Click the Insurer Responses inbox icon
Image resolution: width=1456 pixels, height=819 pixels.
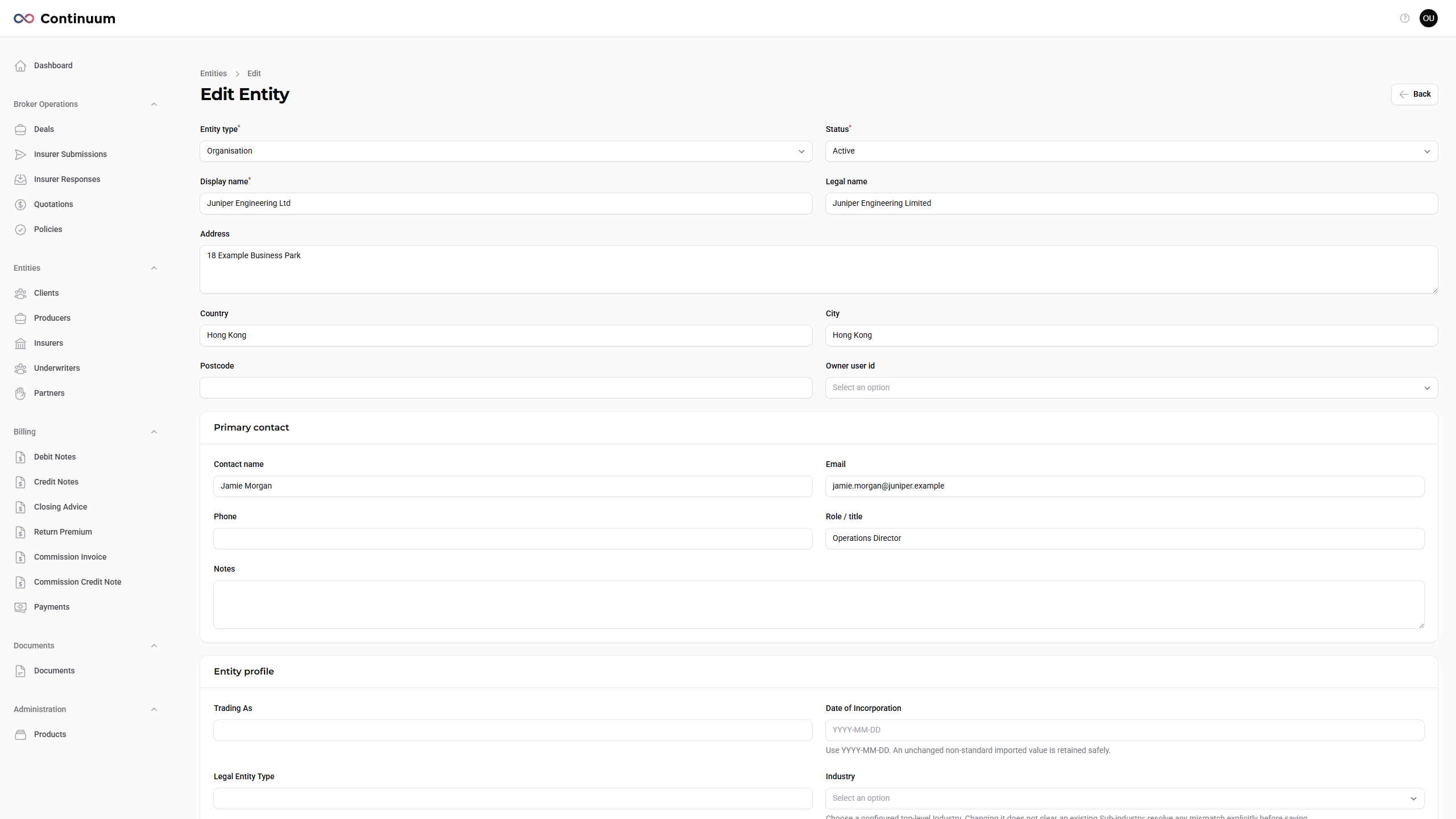20,180
